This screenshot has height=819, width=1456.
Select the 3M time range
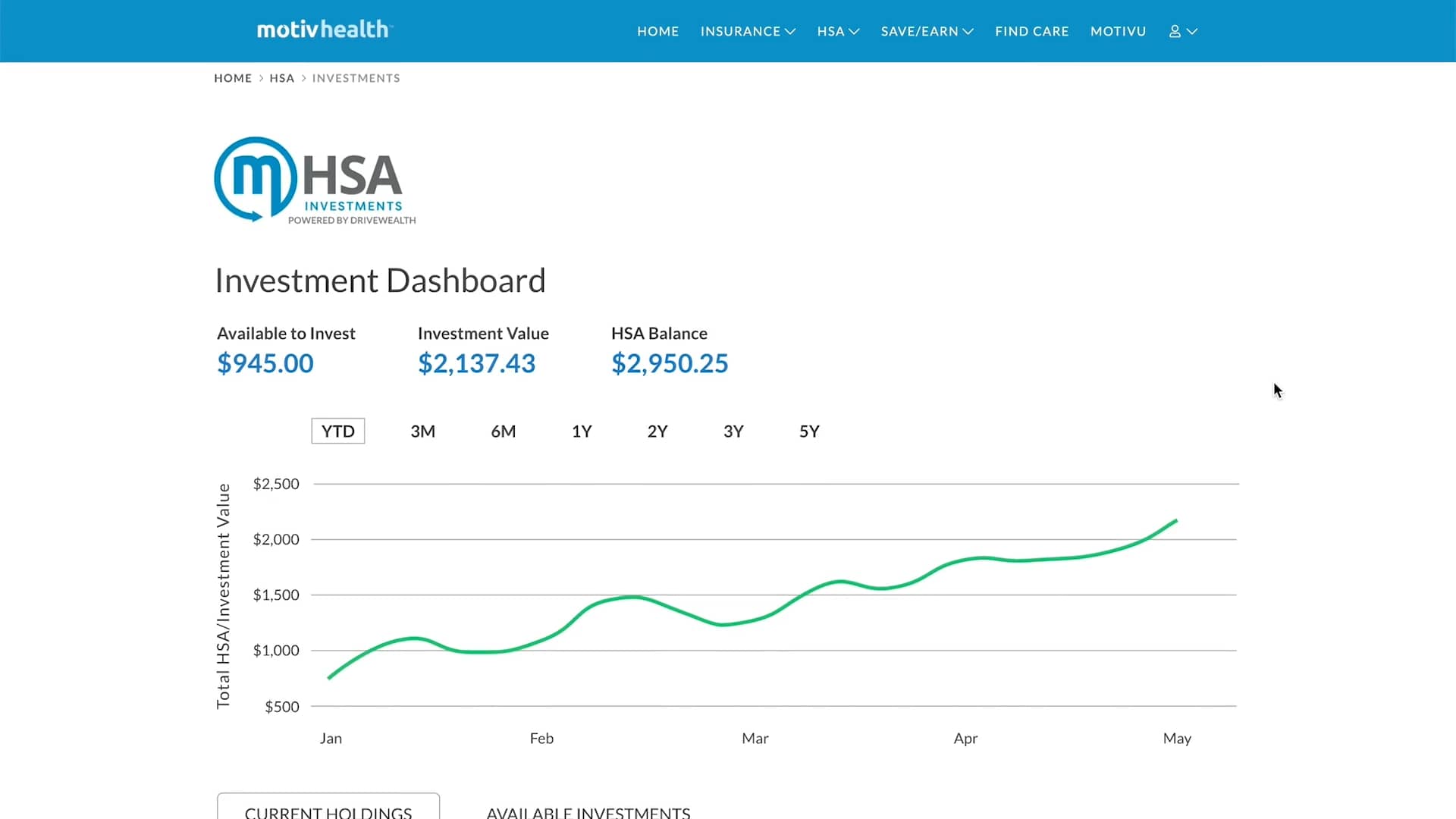point(422,431)
